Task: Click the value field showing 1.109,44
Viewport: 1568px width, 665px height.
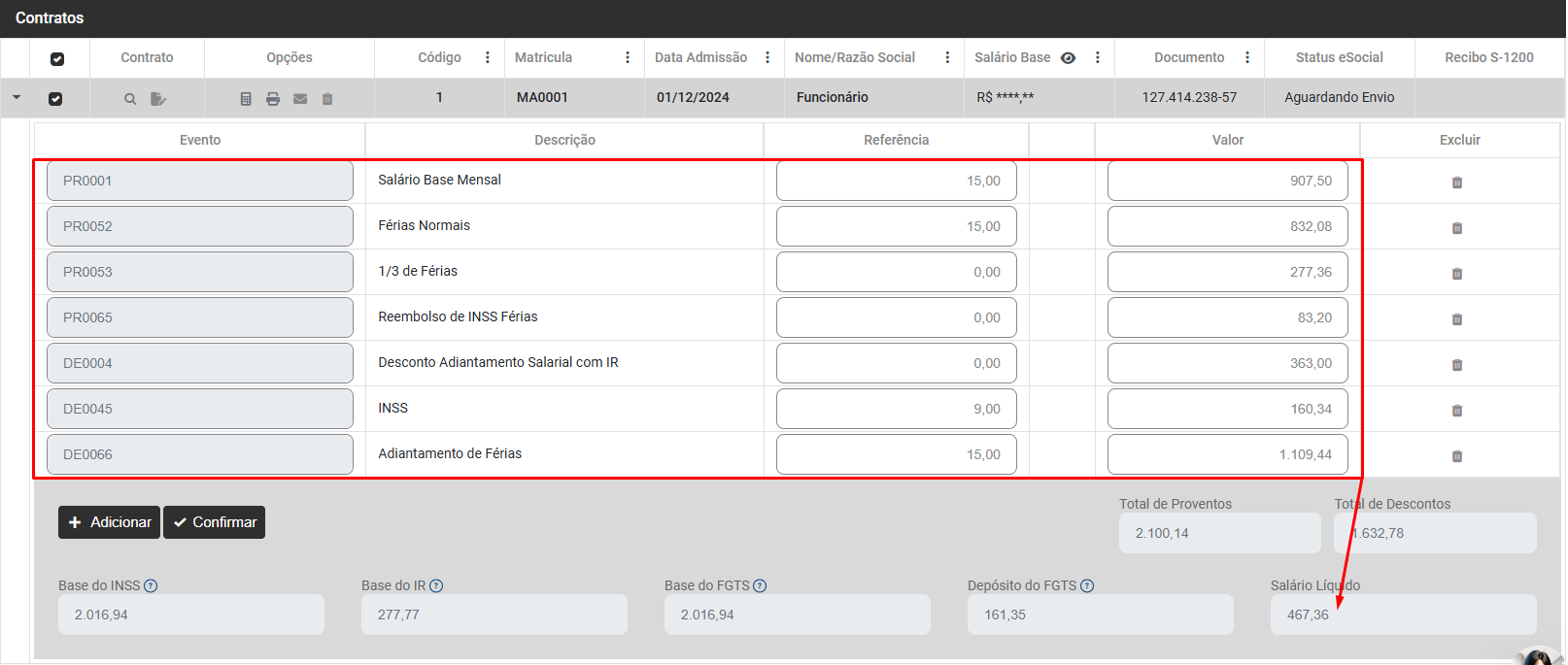Action: coord(1228,454)
